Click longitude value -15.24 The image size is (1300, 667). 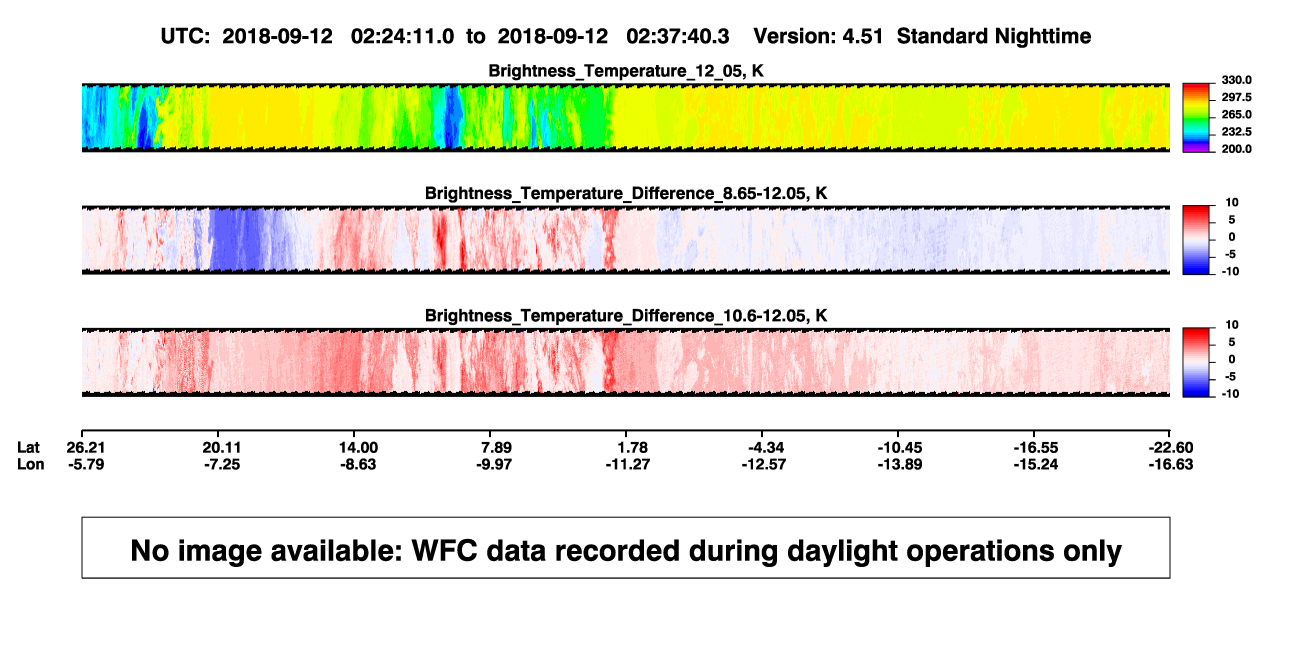(1034, 464)
